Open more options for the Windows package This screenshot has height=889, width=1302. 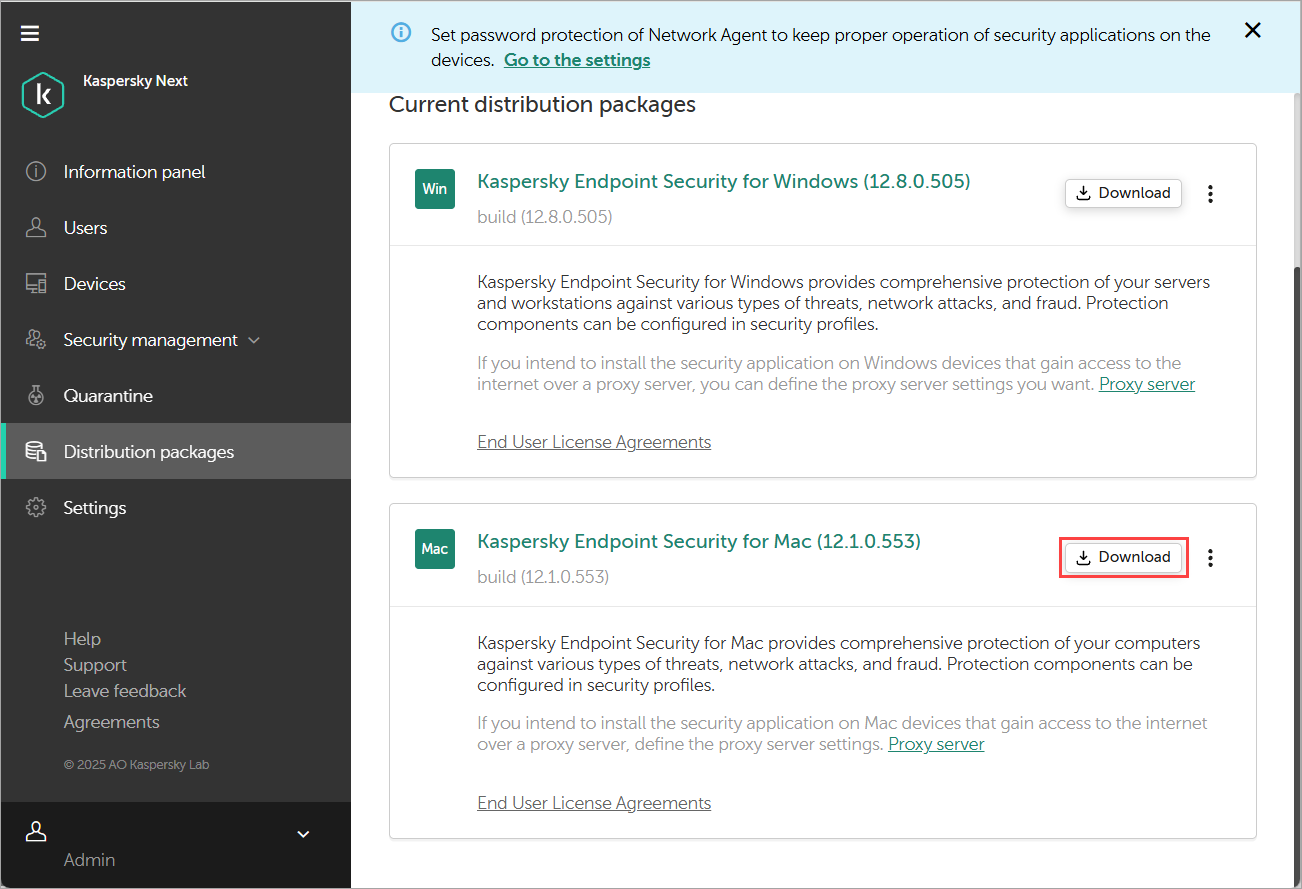point(1210,193)
